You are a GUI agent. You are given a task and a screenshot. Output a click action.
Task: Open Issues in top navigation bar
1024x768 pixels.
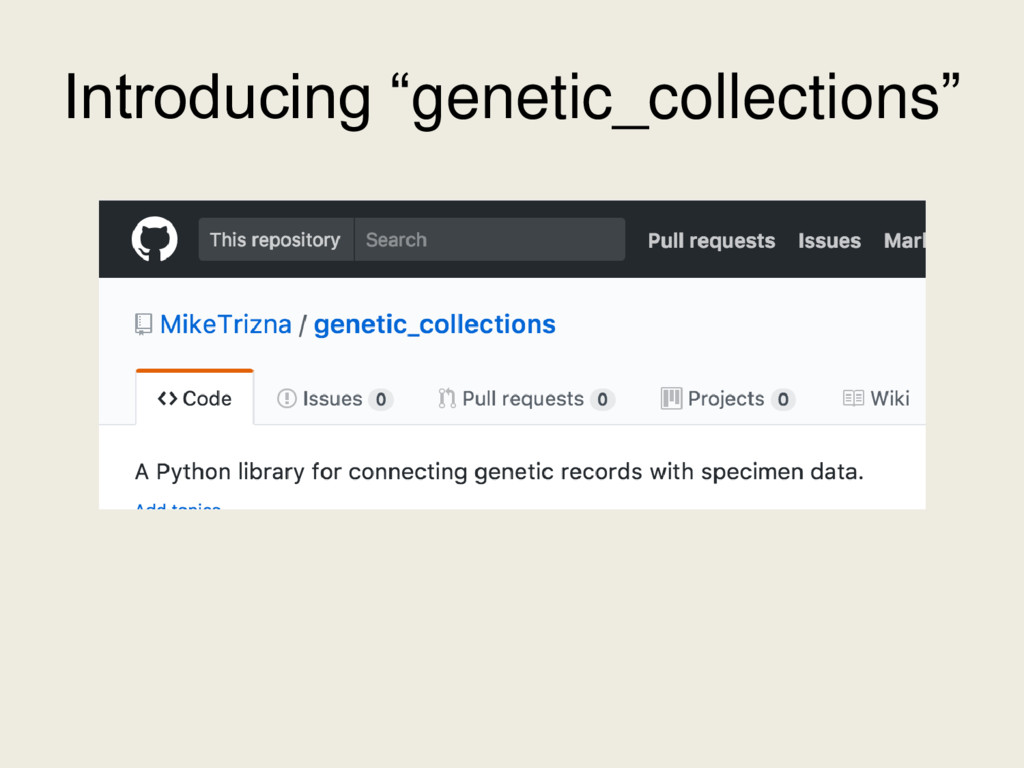tap(829, 241)
